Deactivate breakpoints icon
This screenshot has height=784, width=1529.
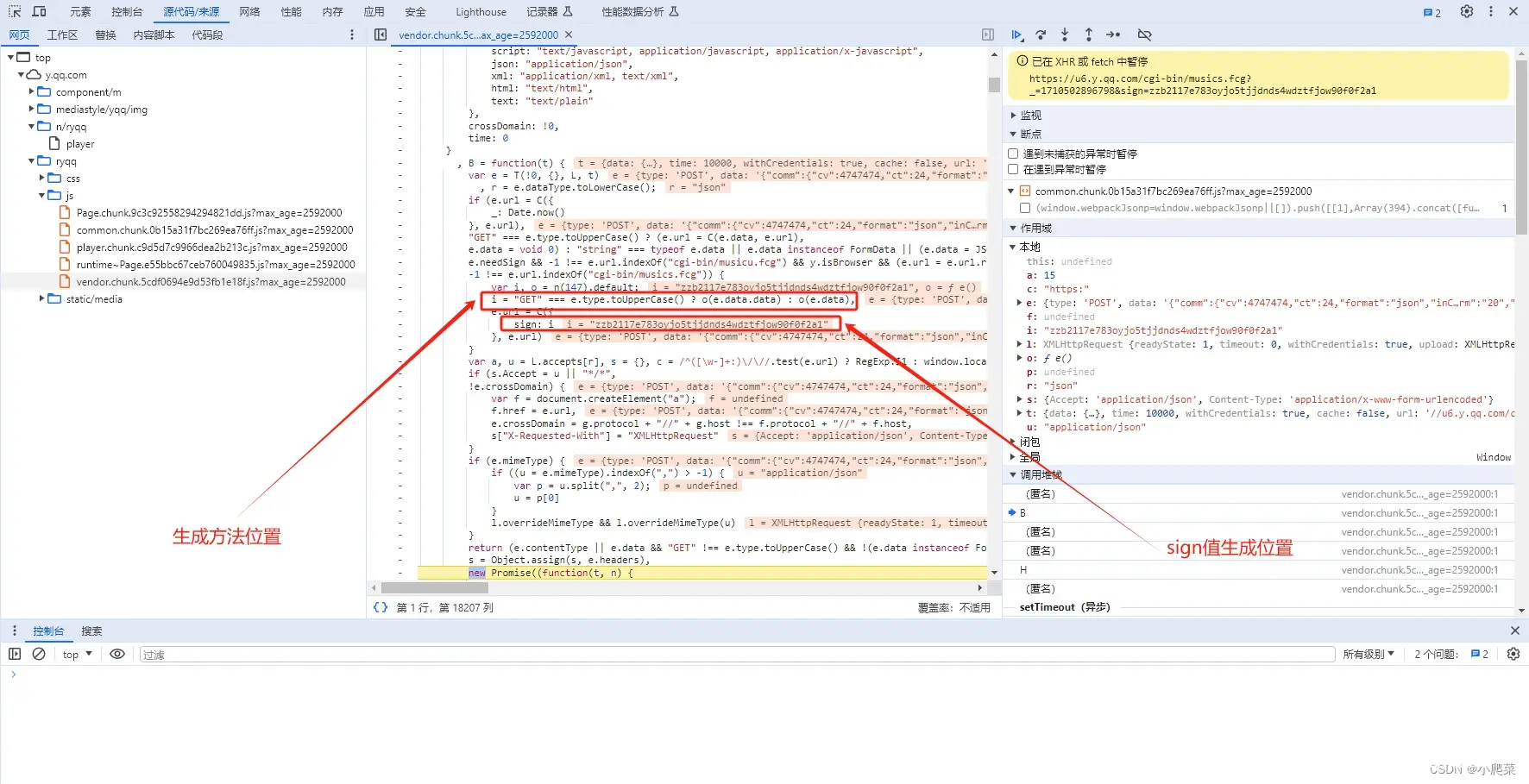(x=1145, y=34)
